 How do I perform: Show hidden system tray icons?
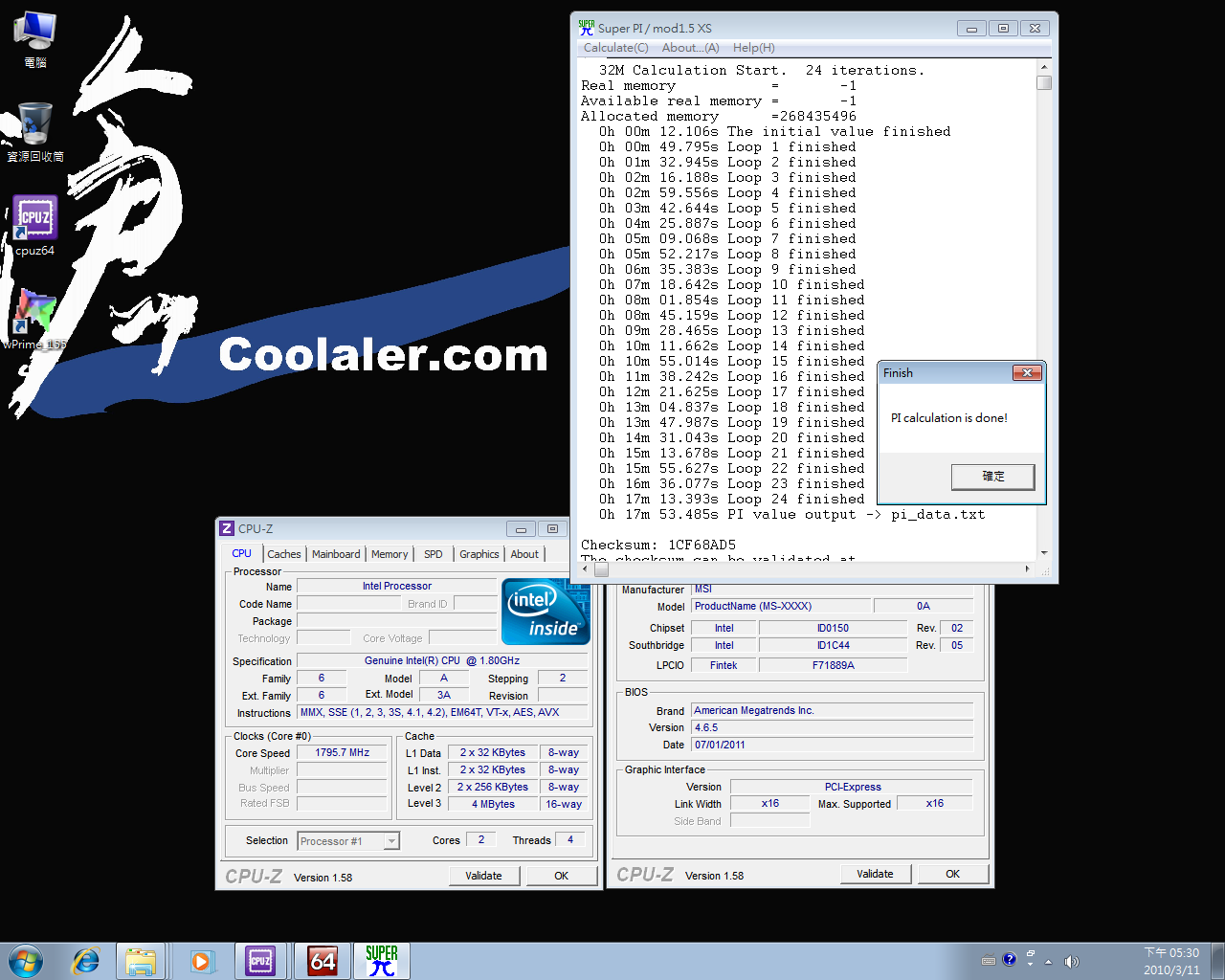click(x=1048, y=962)
